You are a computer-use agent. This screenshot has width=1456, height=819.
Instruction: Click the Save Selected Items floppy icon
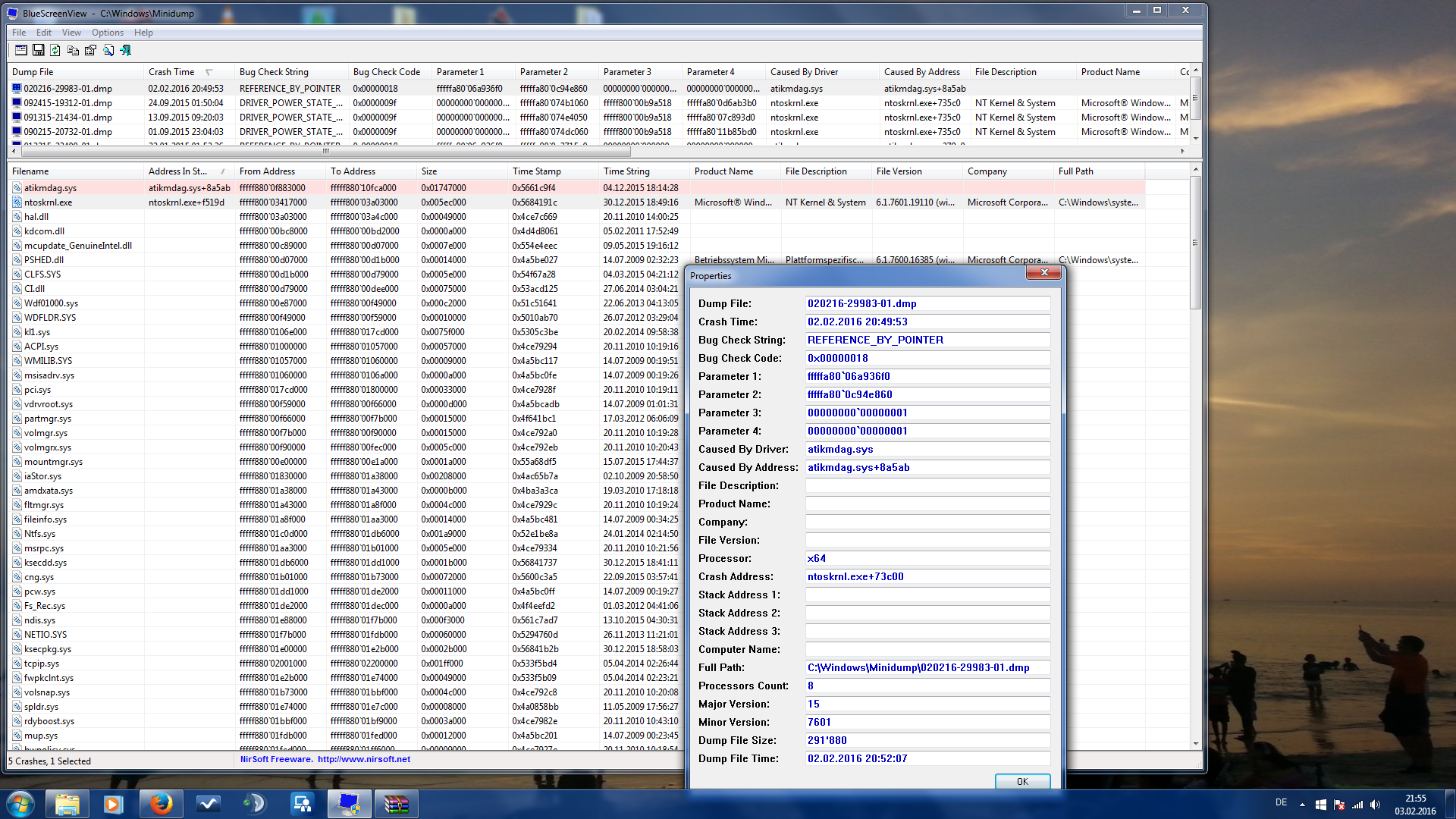pyautogui.click(x=38, y=50)
